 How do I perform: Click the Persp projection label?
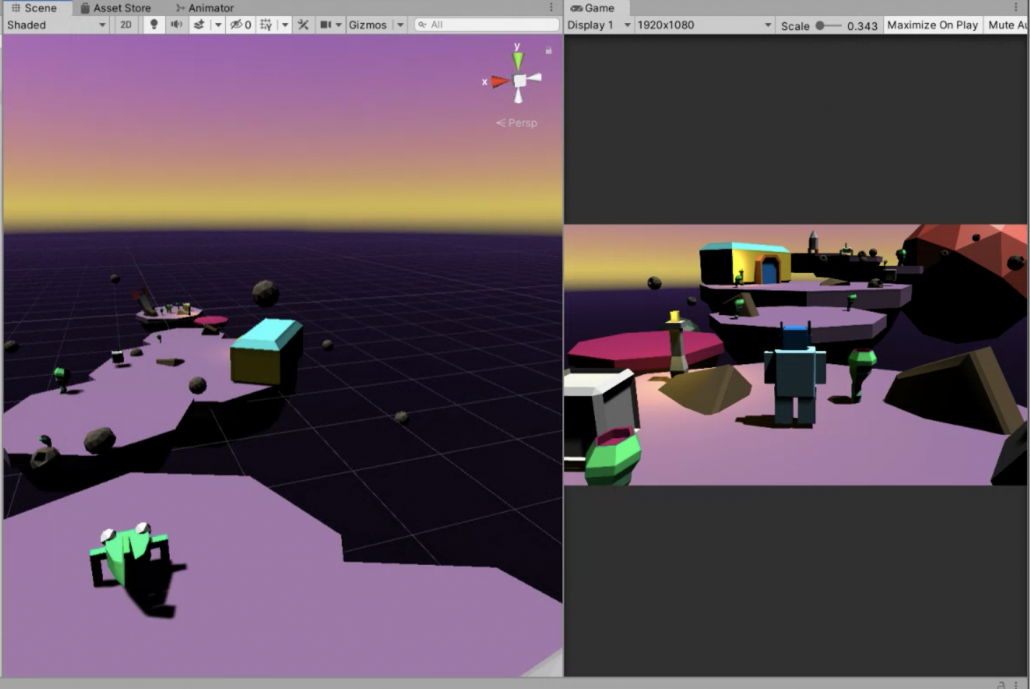coord(517,123)
